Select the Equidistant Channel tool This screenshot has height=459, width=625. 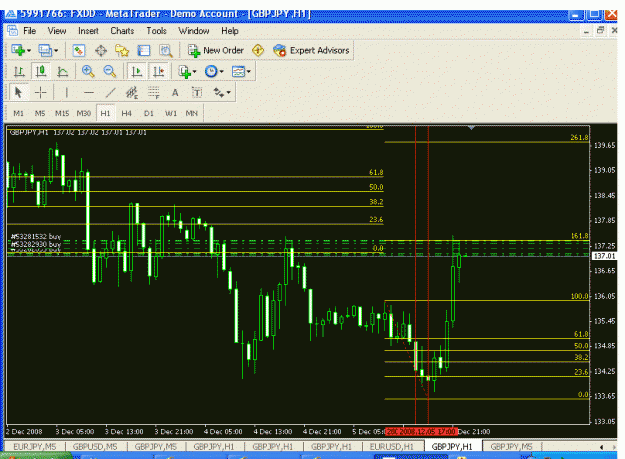pyautogui.click(x=132, y=93)
